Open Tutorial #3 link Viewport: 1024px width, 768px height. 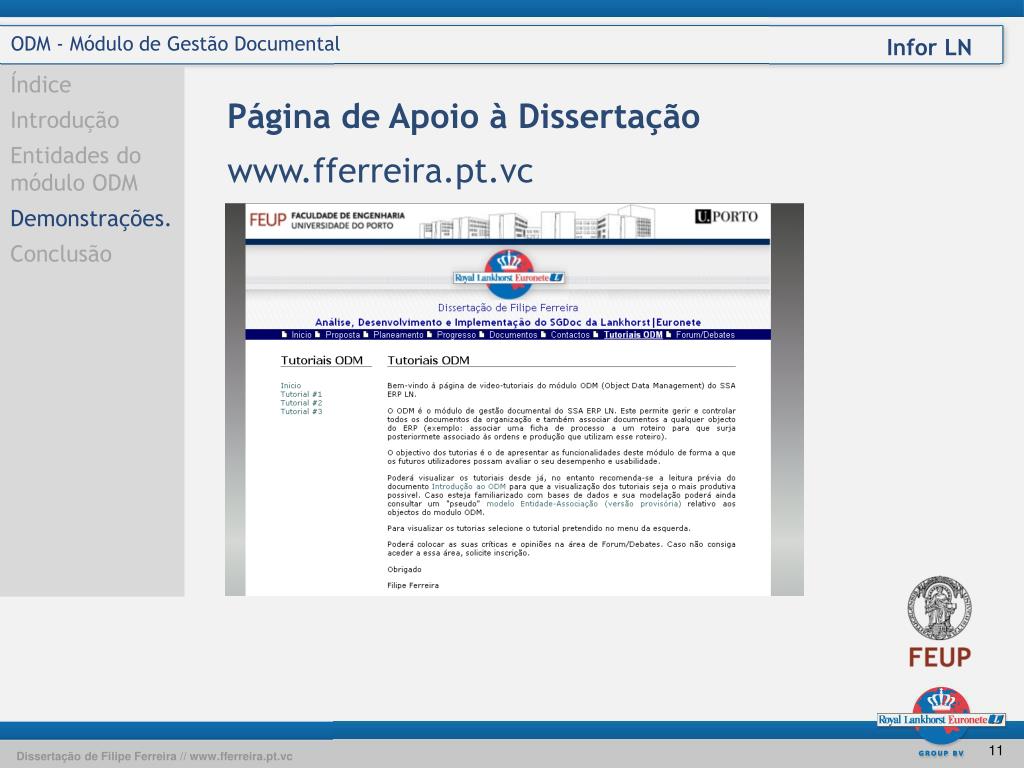coord(301,411)
